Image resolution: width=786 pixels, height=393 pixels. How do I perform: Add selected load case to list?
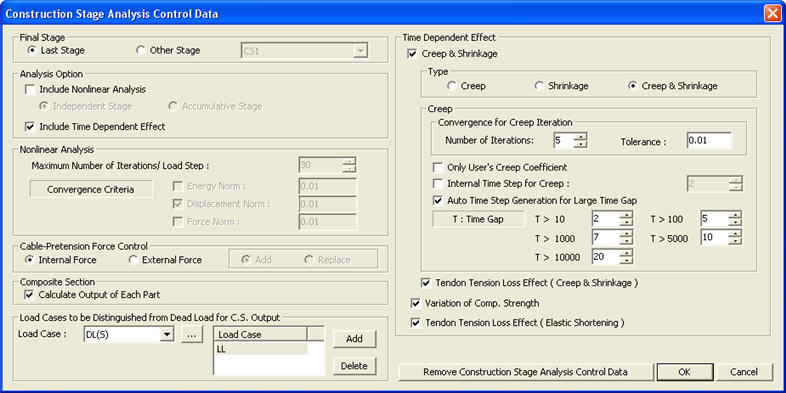pyautogui.click(x=354, y=339)
